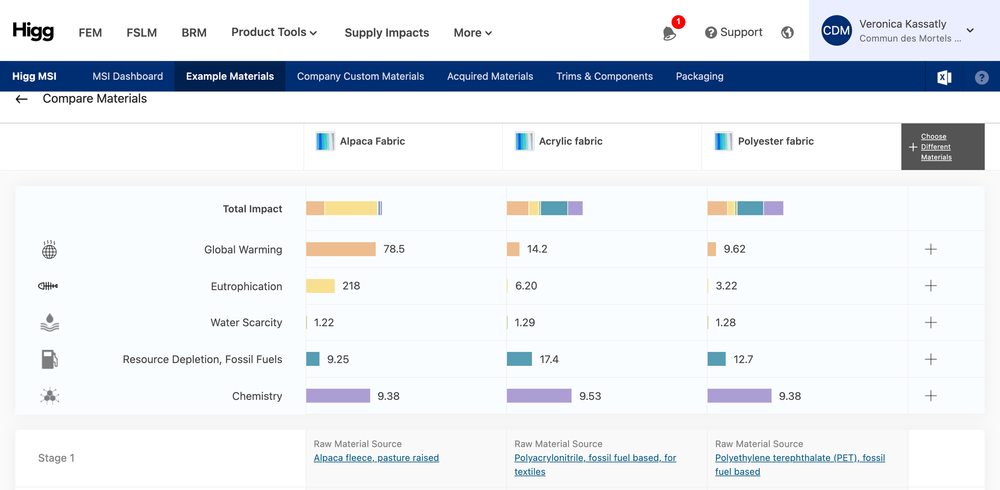
Task: Click the globe language icon
Action: 788,33
